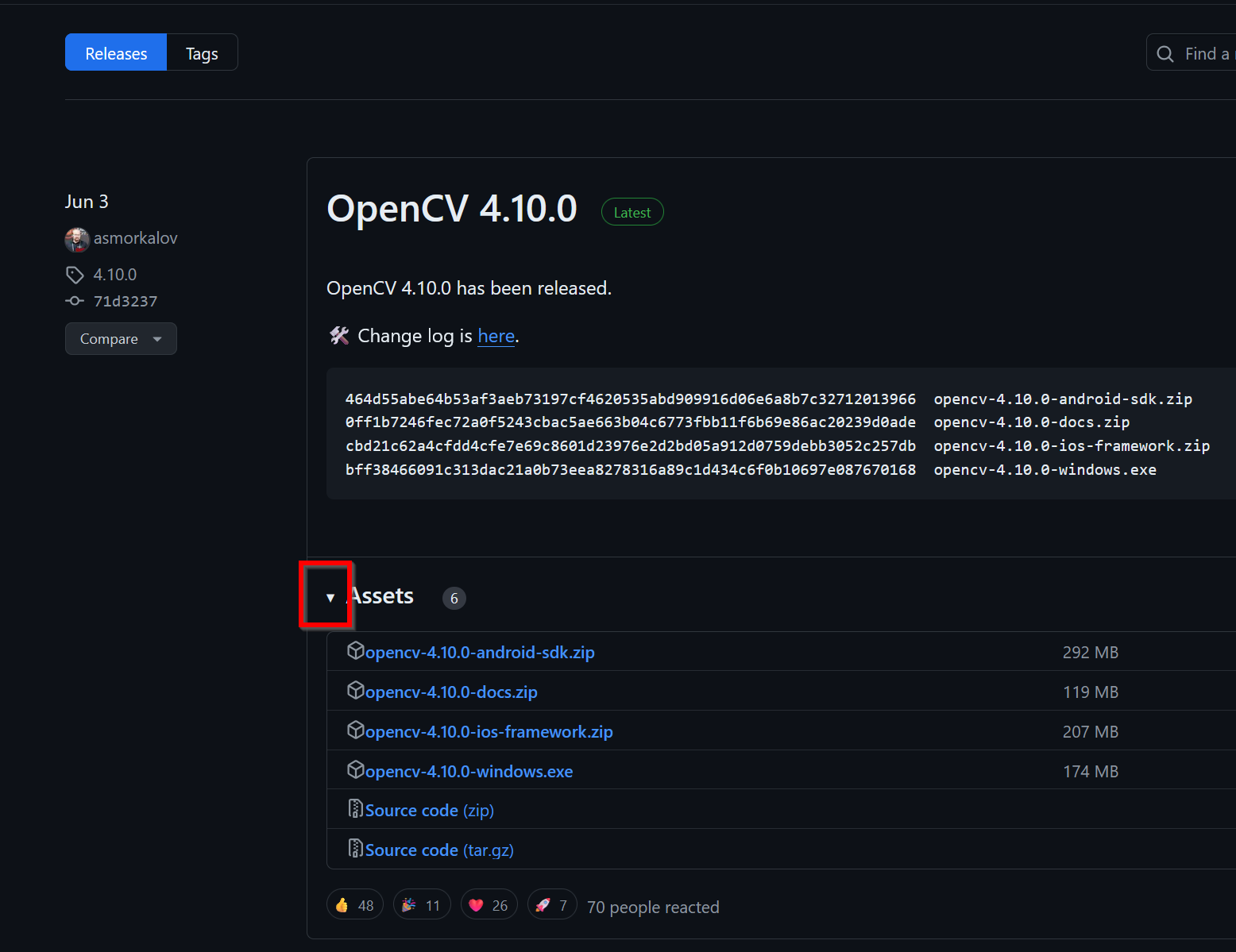The image size is (1236, 952).
Task: Click the '70 people reacted' text
Action: click(x=653, y=907)
